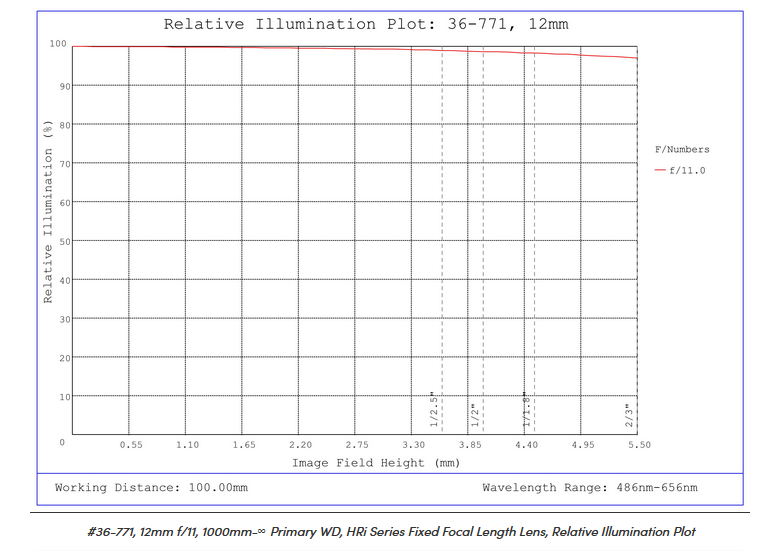Click the Image Field Height (mm) axis label

pos(376,463)
